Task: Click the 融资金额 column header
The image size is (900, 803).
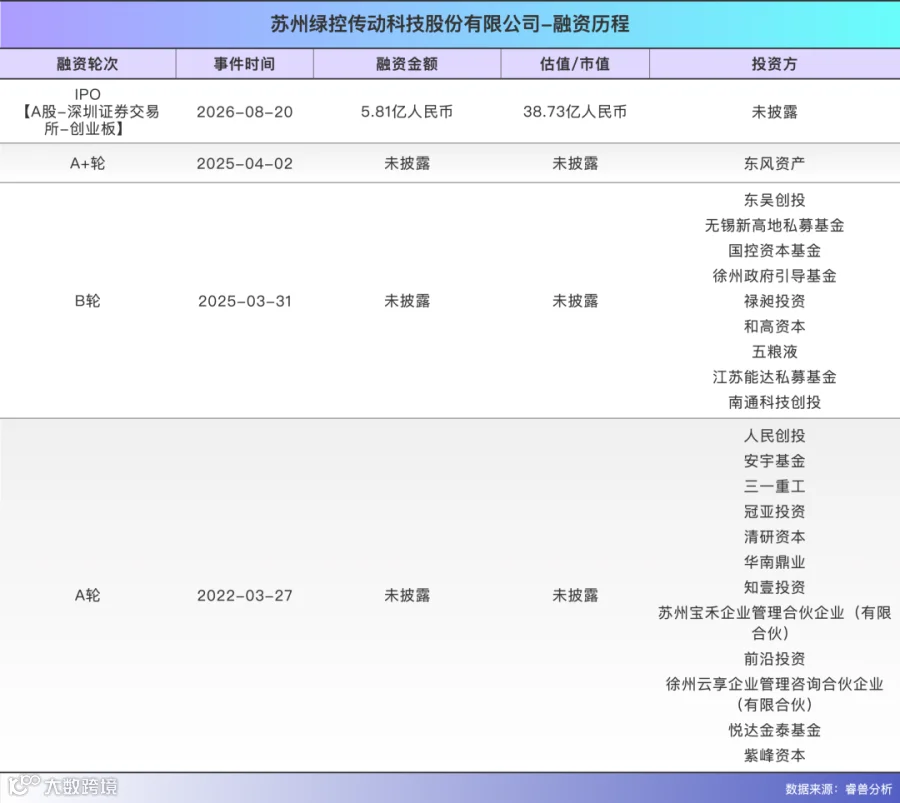Action: click(x=407, y=64)
